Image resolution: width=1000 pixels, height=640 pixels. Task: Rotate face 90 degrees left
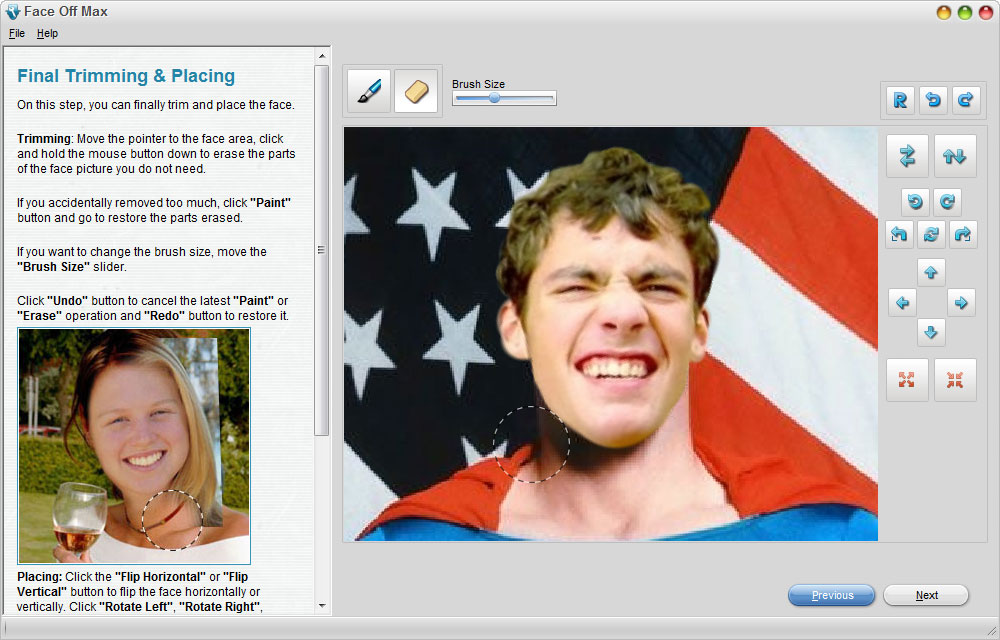(899, 235)
